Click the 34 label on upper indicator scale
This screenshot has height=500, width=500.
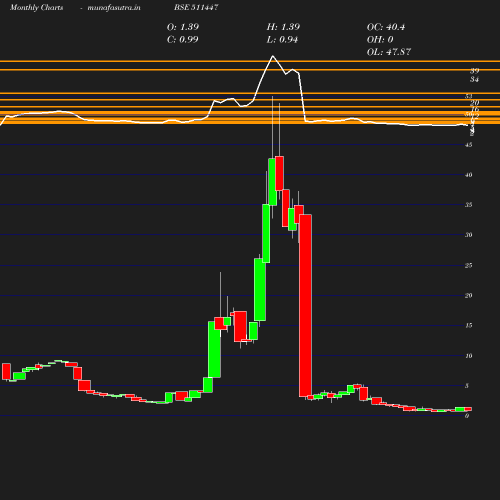coord(475,79)
